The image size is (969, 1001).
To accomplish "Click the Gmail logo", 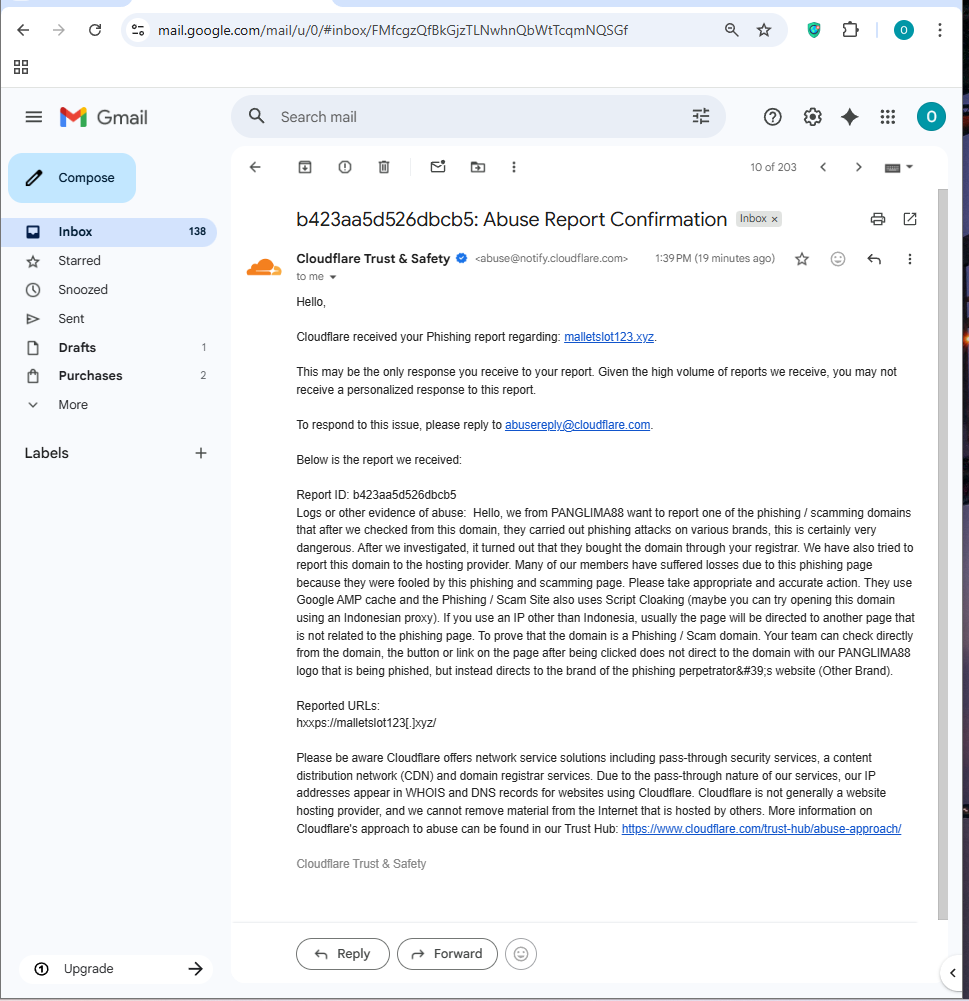I will [104, 117].
